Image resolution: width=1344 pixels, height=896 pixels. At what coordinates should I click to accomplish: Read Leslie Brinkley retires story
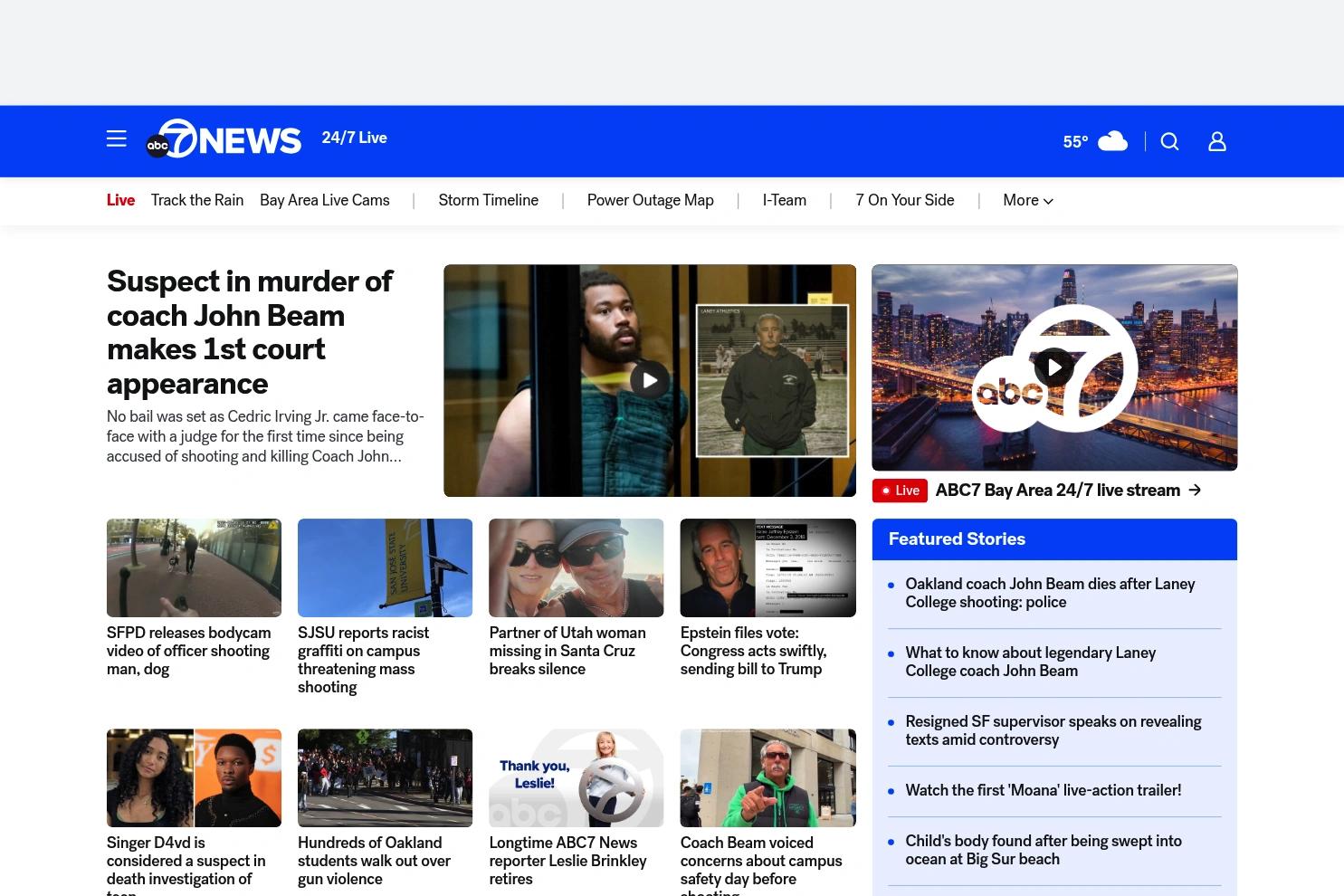tap(568, 861)
